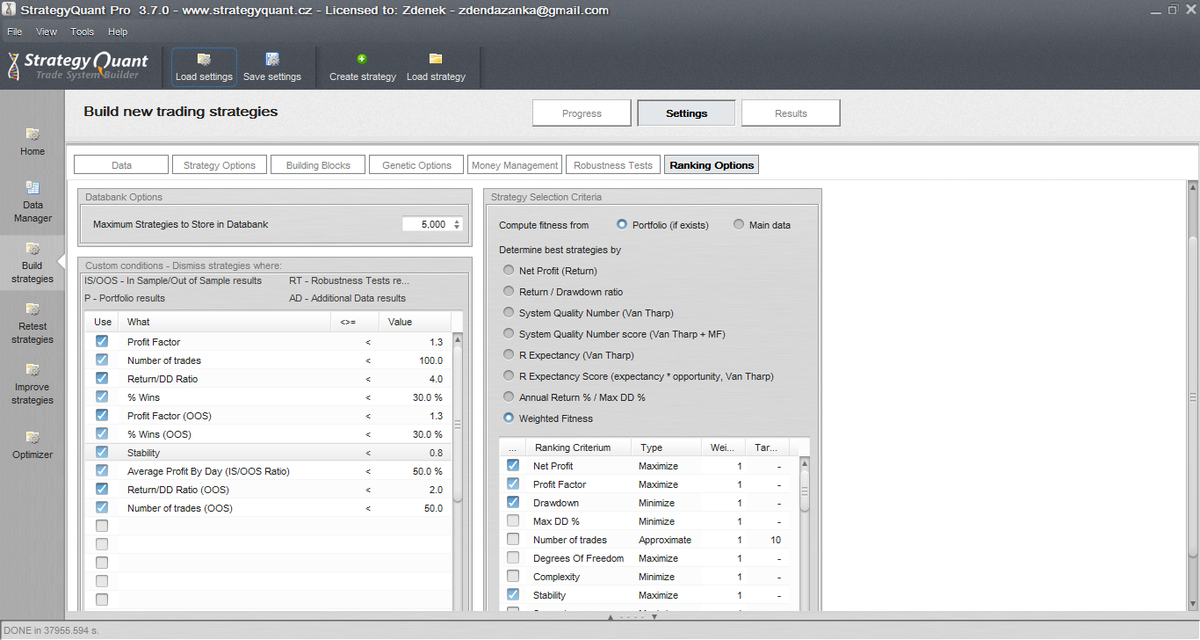
Task: Uncheck the % Wins condition
Action: click(101, 397)
